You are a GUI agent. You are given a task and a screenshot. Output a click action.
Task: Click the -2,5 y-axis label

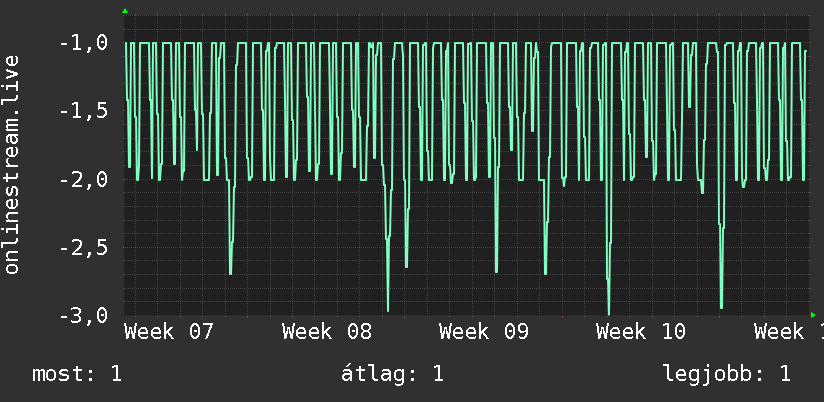coord(83,248)
